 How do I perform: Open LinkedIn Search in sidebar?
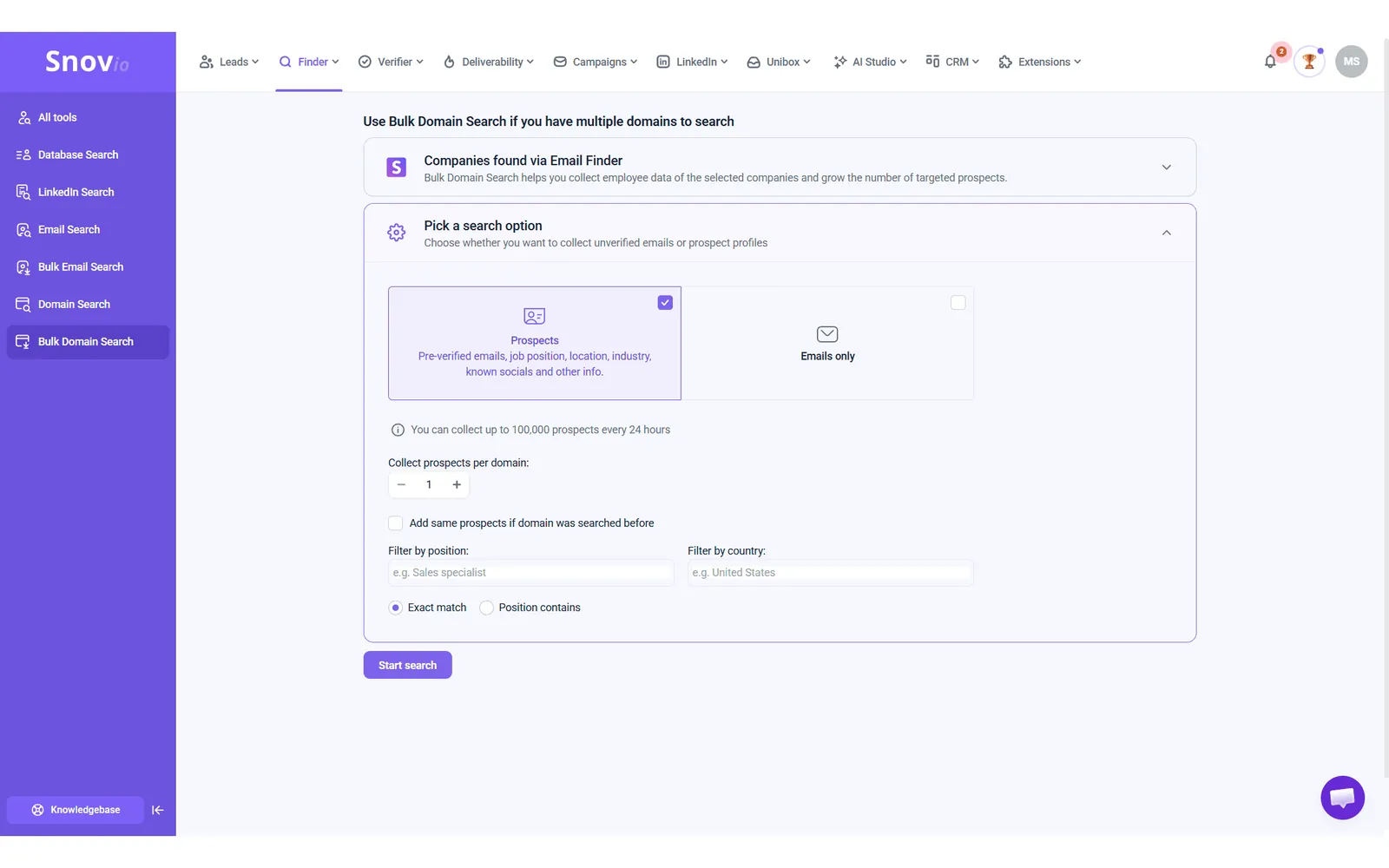point(88,193)
